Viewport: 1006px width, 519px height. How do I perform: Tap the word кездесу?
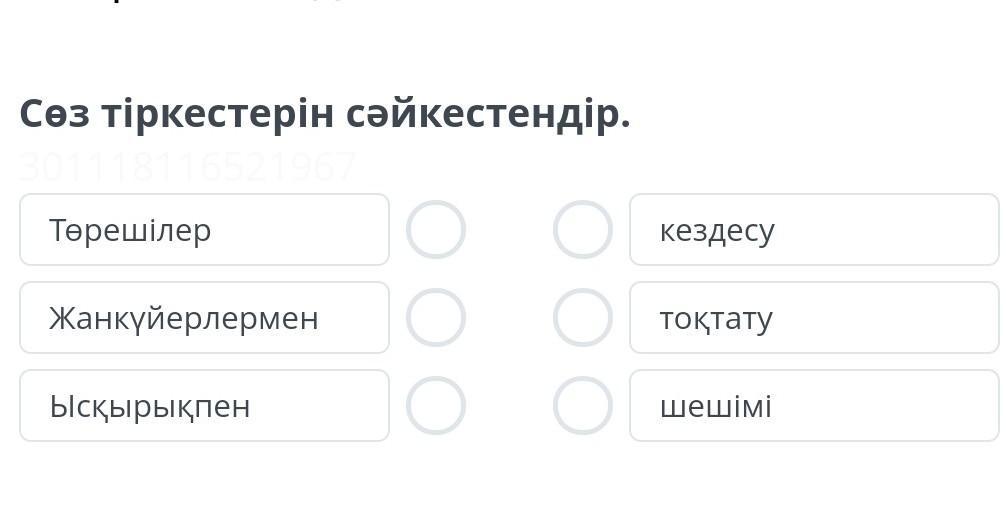pos(717,231)
